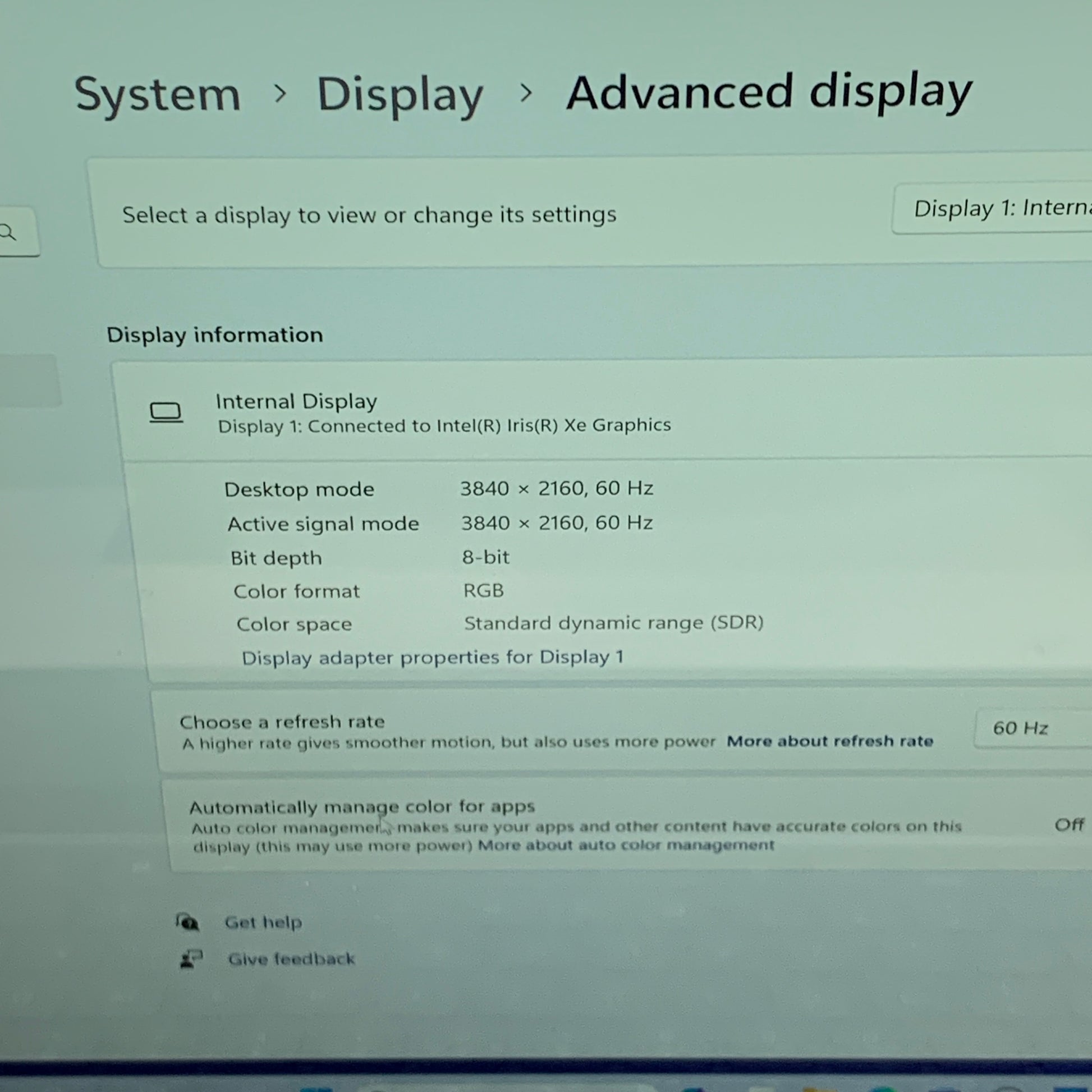
Task: Click the chevron after System breadcrumb
Action: tap(280, 93)
